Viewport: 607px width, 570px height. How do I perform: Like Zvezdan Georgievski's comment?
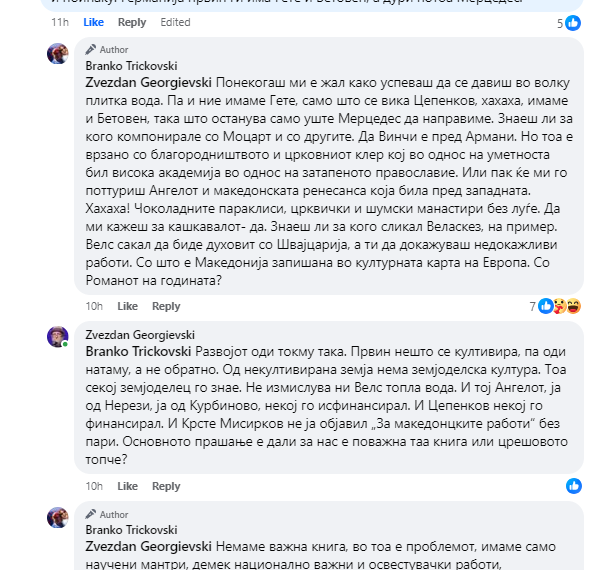pos(127,486)
